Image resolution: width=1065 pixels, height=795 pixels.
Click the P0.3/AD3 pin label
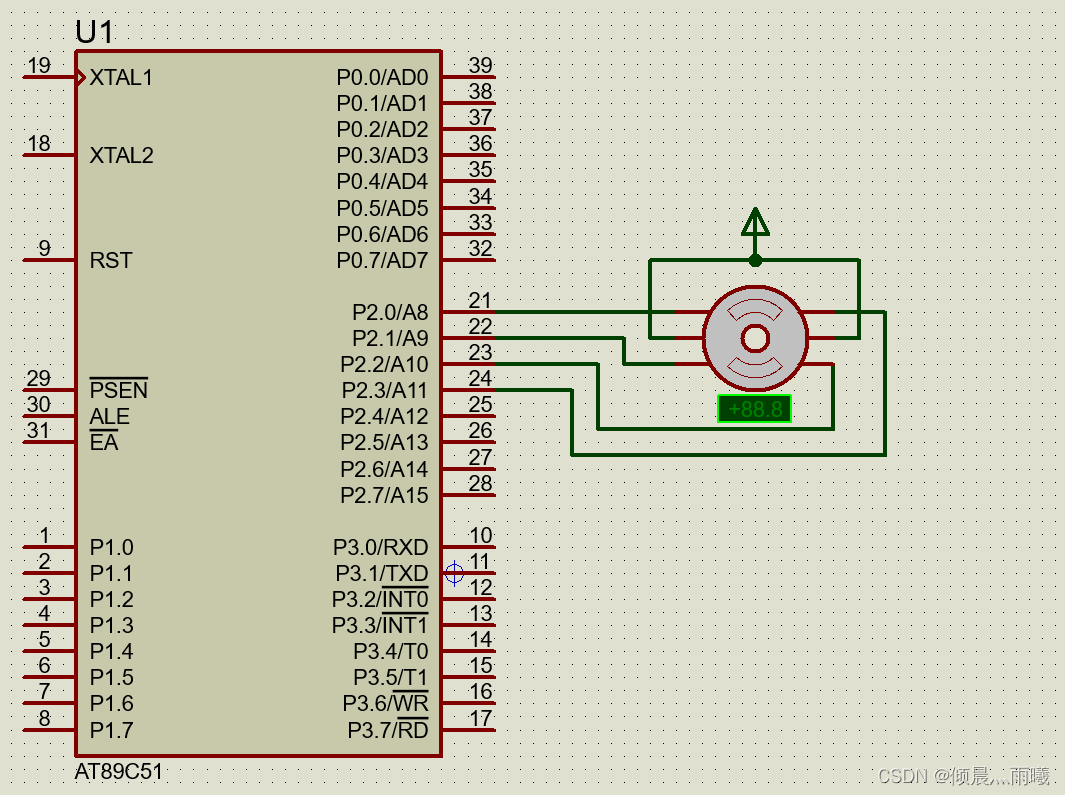382,156
